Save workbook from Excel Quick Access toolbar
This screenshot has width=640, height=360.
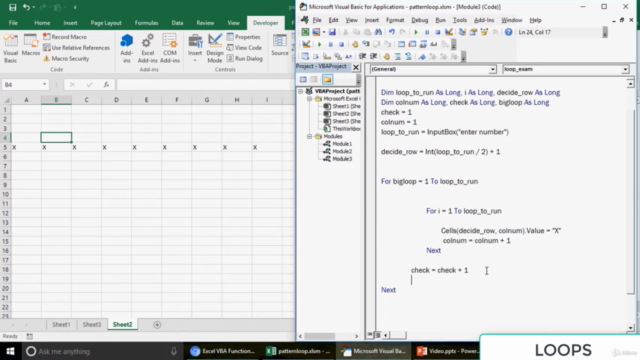pyautogui.click(x=13, y=7)
